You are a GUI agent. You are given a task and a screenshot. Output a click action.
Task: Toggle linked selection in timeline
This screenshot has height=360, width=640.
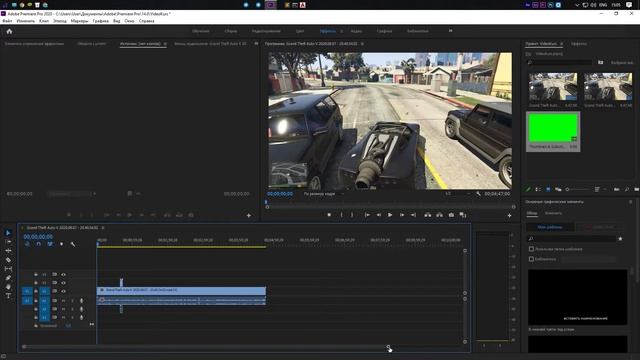[x=50, y=244]
